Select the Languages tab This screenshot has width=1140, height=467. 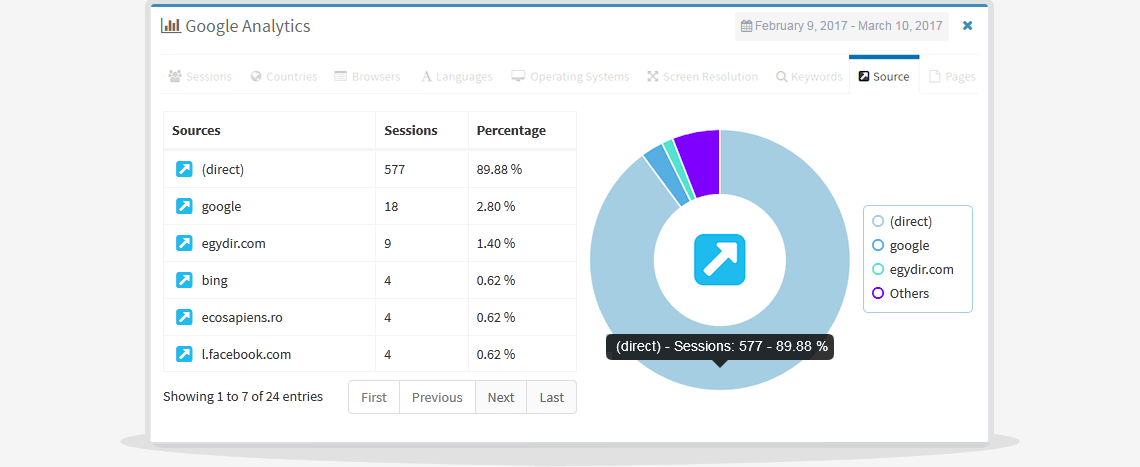tap(457, 76)
